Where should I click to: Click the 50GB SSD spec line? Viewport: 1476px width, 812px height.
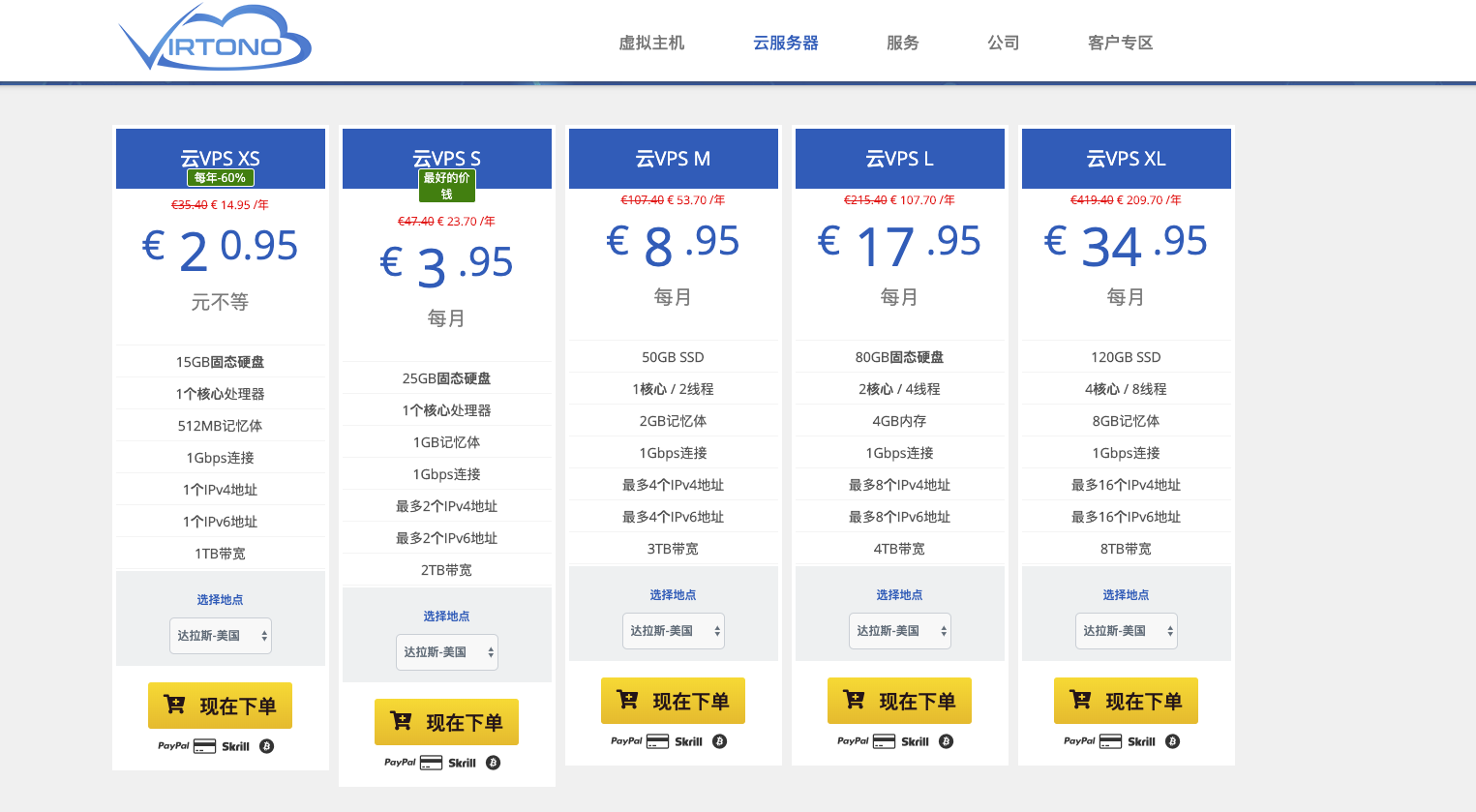click(674, 357)
